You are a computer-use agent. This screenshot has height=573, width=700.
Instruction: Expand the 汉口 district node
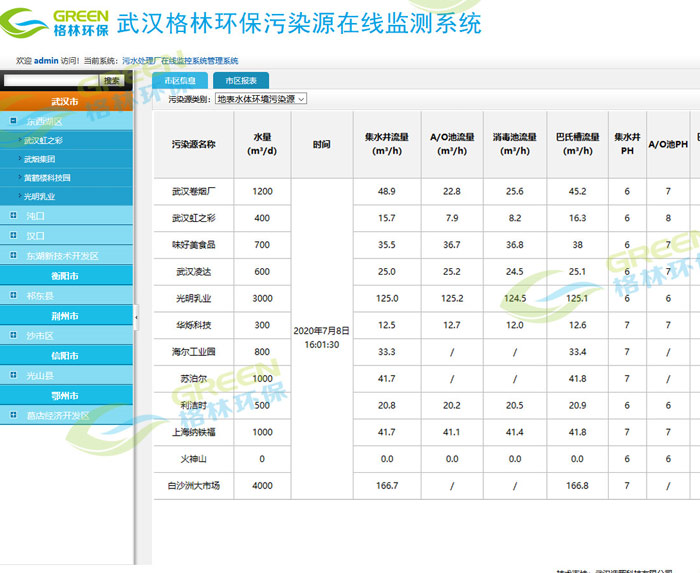pyautogui.click(x=13, y=235)
